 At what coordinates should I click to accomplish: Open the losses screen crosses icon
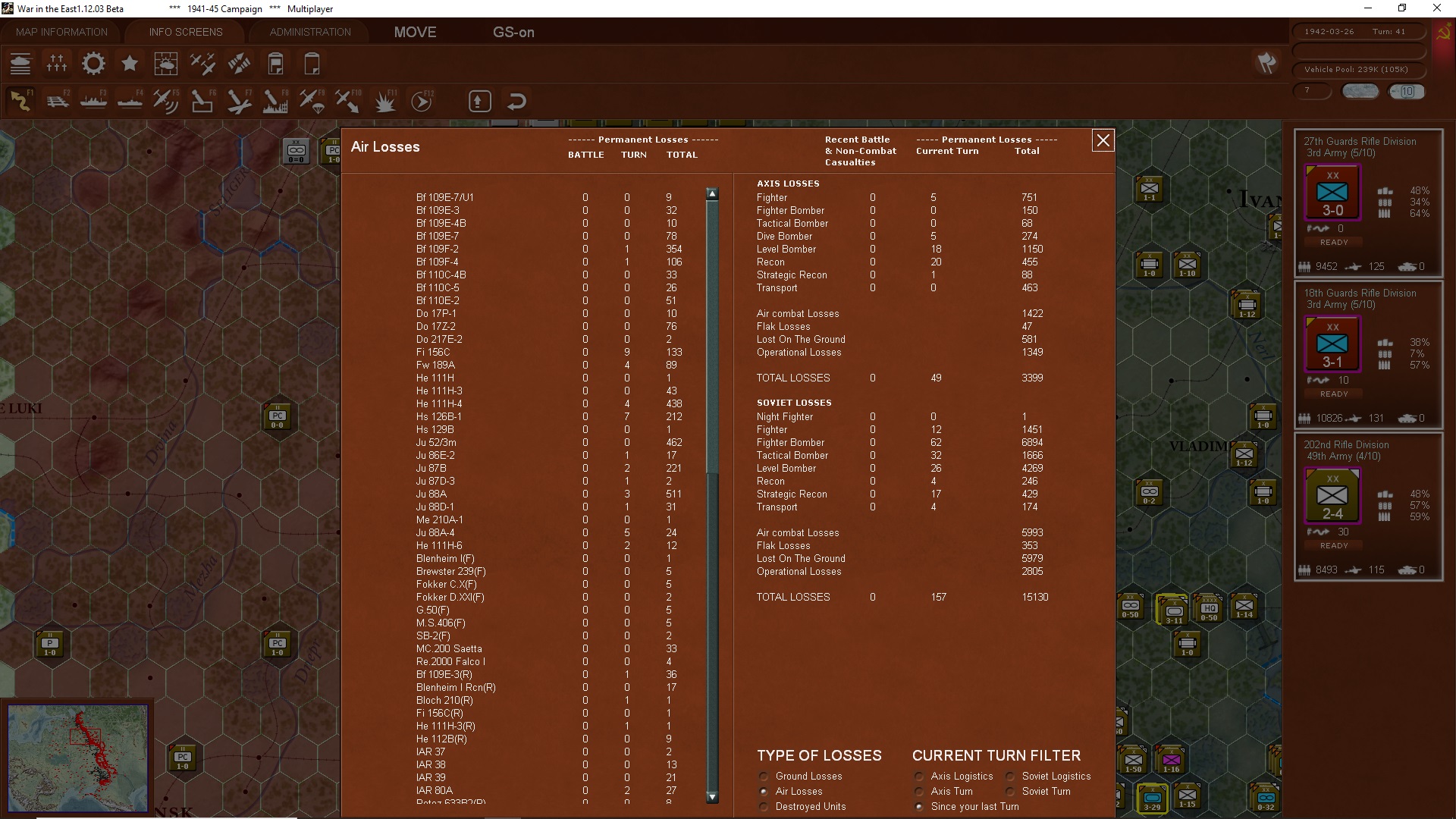coord(57,64)
